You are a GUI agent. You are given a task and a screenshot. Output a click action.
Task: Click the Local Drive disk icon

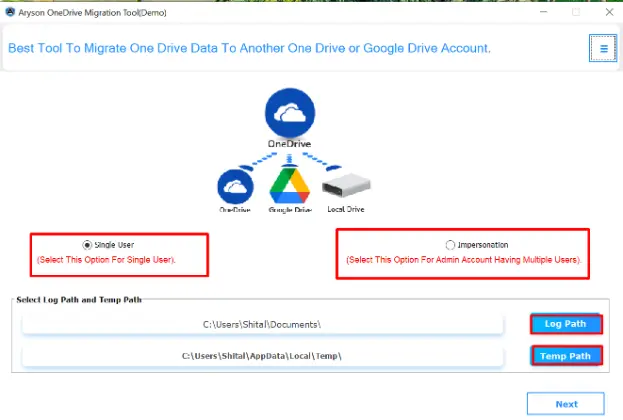coord(346,185)
